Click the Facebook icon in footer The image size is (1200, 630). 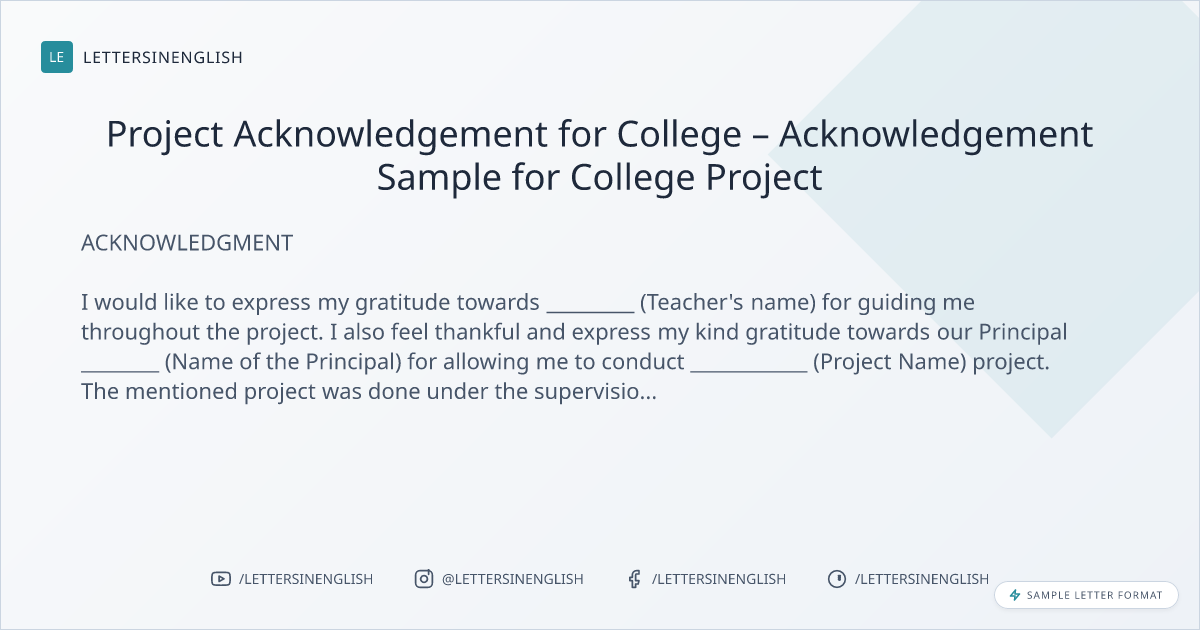(x=634, y=579)
